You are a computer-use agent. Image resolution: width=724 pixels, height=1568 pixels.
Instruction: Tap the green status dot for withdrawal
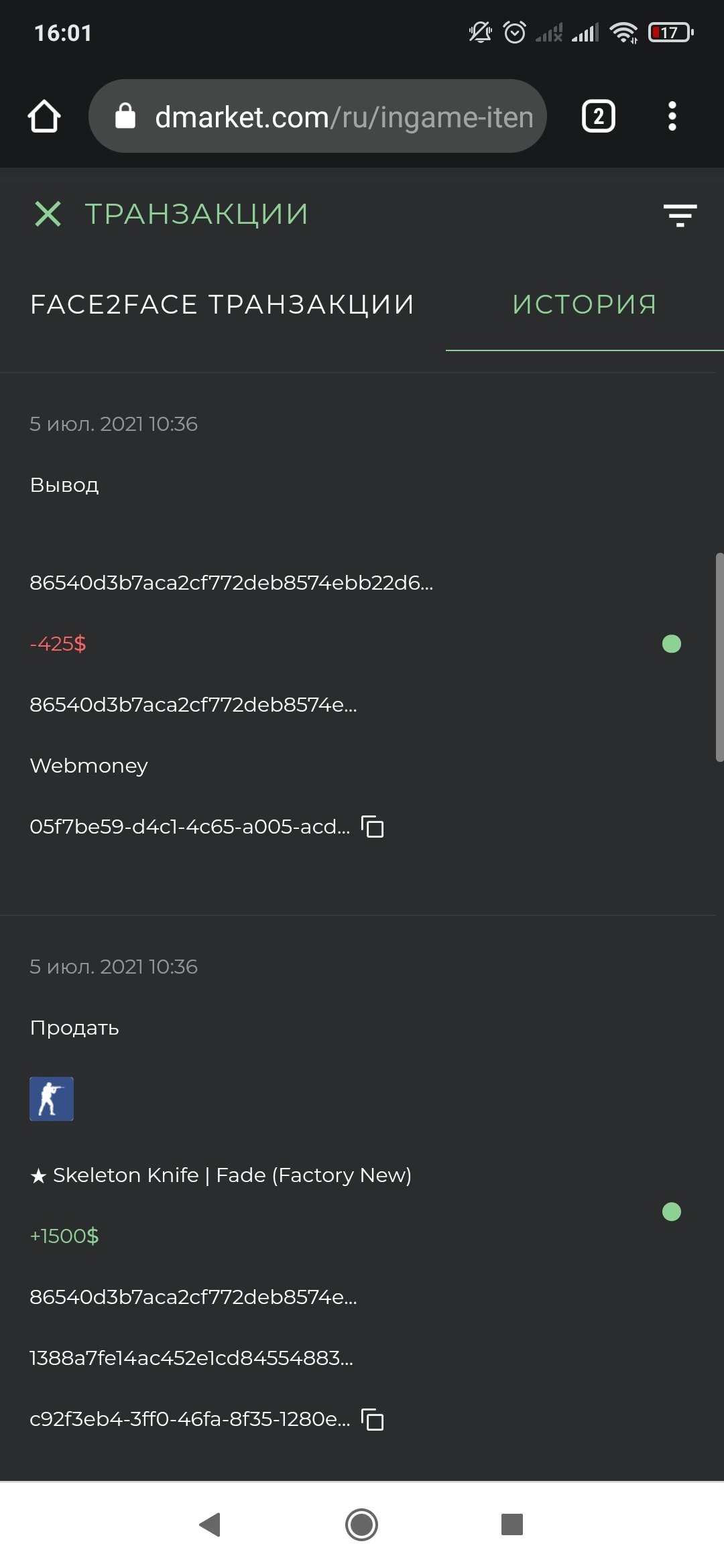pos(671,644)
